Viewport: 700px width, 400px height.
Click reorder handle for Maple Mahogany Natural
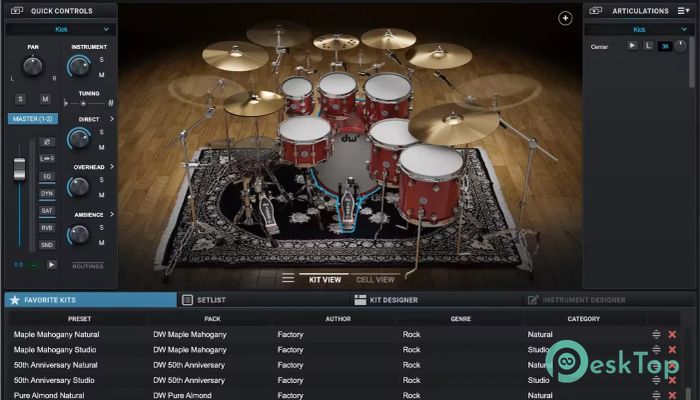point(656,334)
